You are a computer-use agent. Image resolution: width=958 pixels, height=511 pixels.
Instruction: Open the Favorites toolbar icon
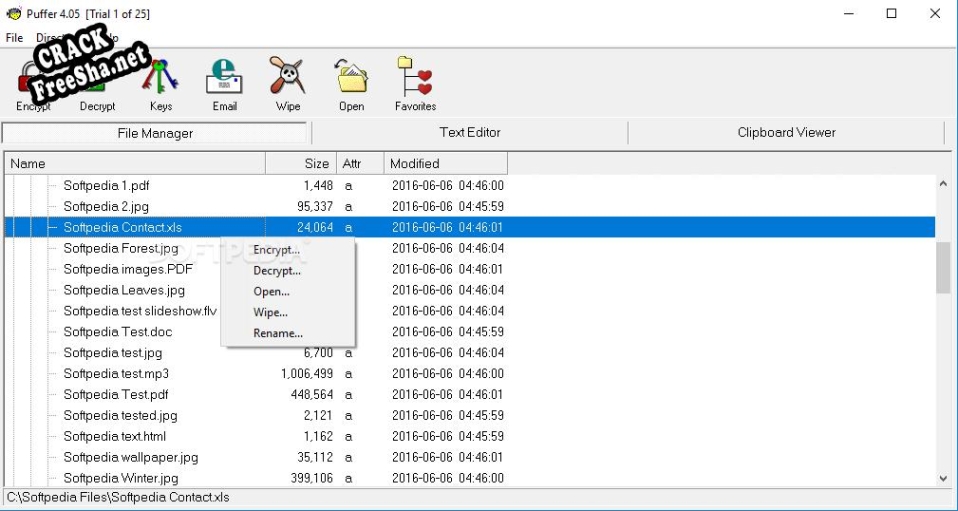(x=415, y=80)
